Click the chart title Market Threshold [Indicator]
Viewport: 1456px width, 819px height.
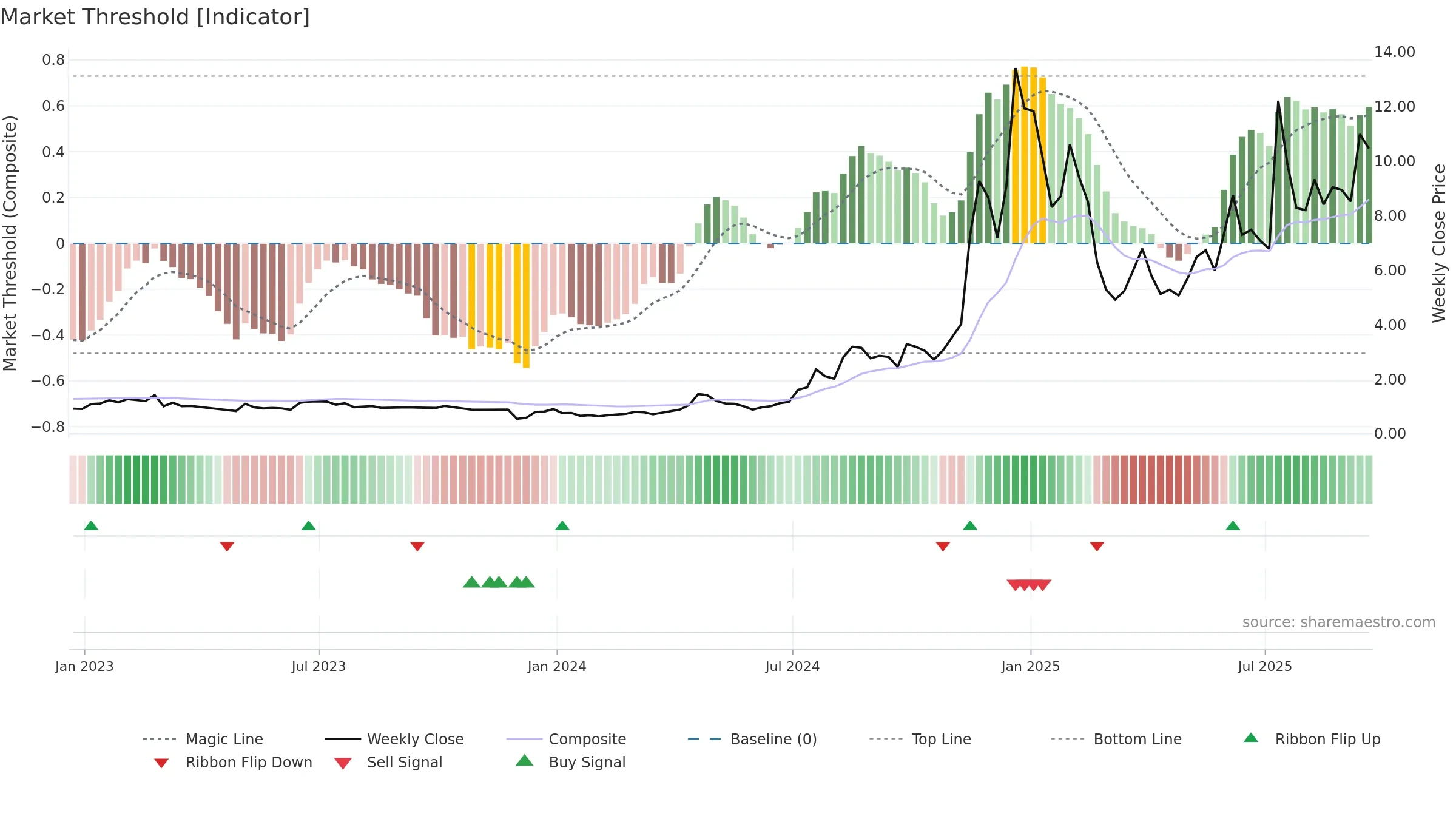tap(155, 17)
